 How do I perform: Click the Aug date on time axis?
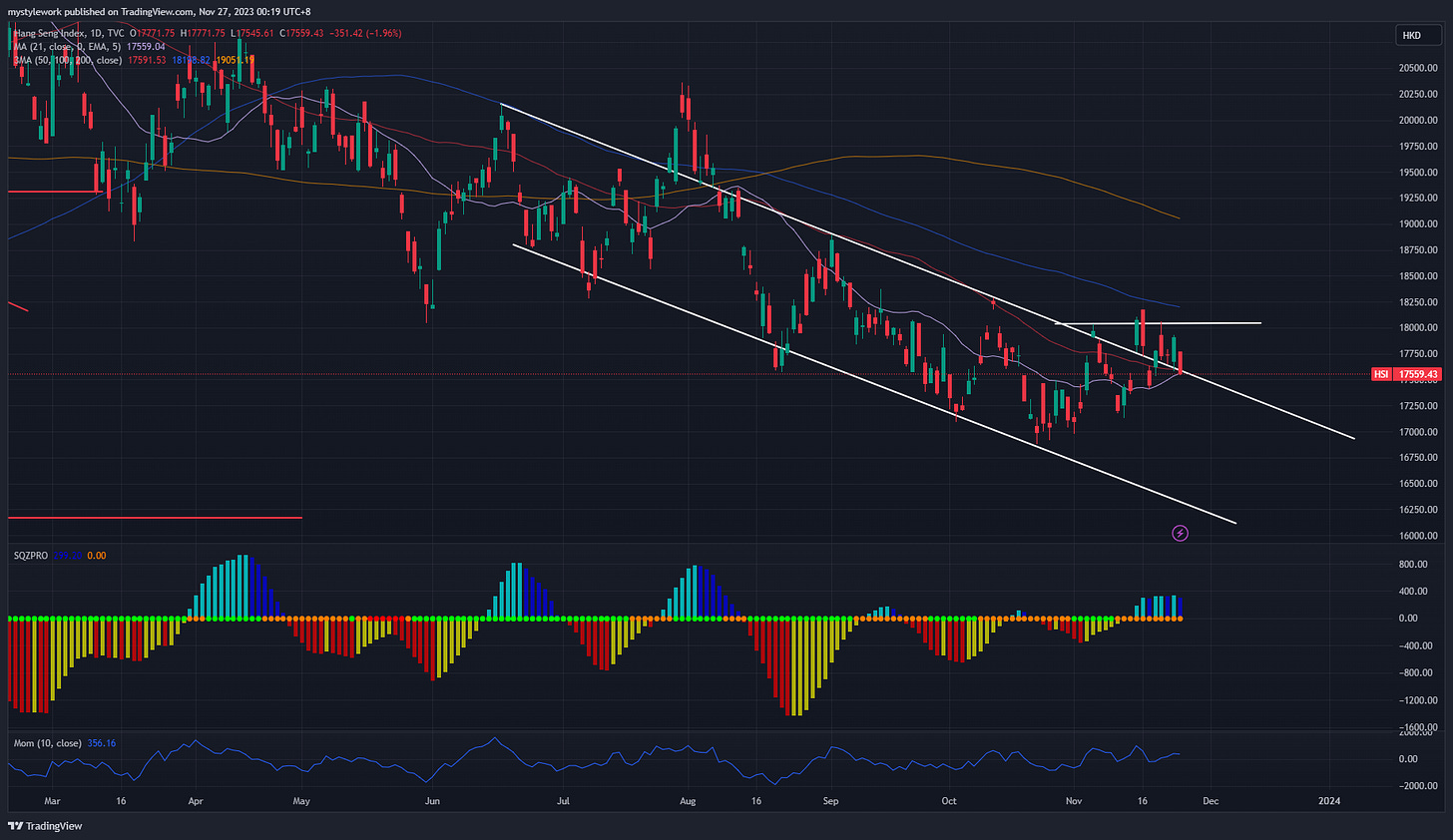[687, 800]
